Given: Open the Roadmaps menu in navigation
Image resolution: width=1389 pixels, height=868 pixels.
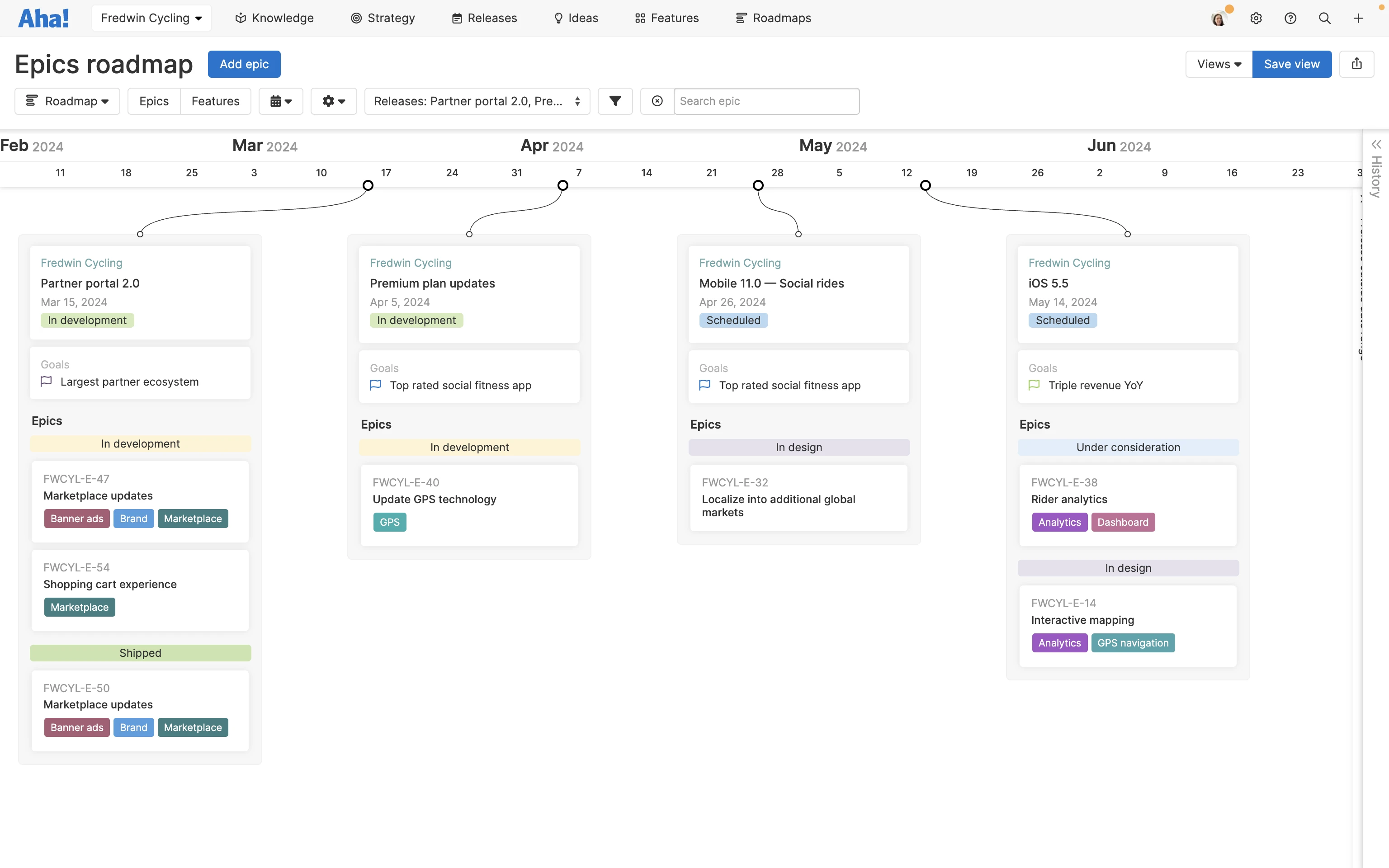Looking at the screenshot, I should pyautogui.click(x=773, y=18).
